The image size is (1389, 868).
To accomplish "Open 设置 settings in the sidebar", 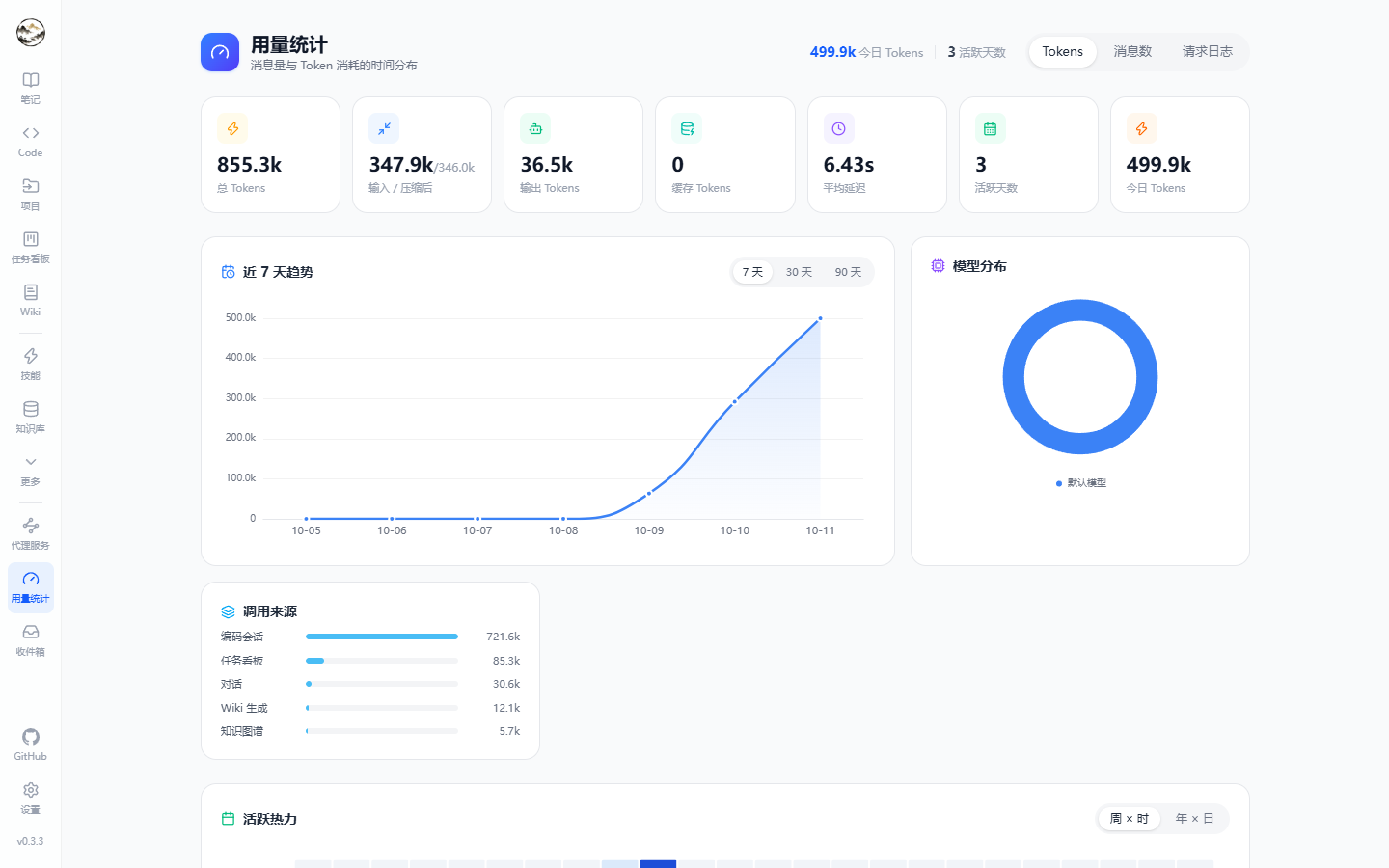I will click(31, 798).
